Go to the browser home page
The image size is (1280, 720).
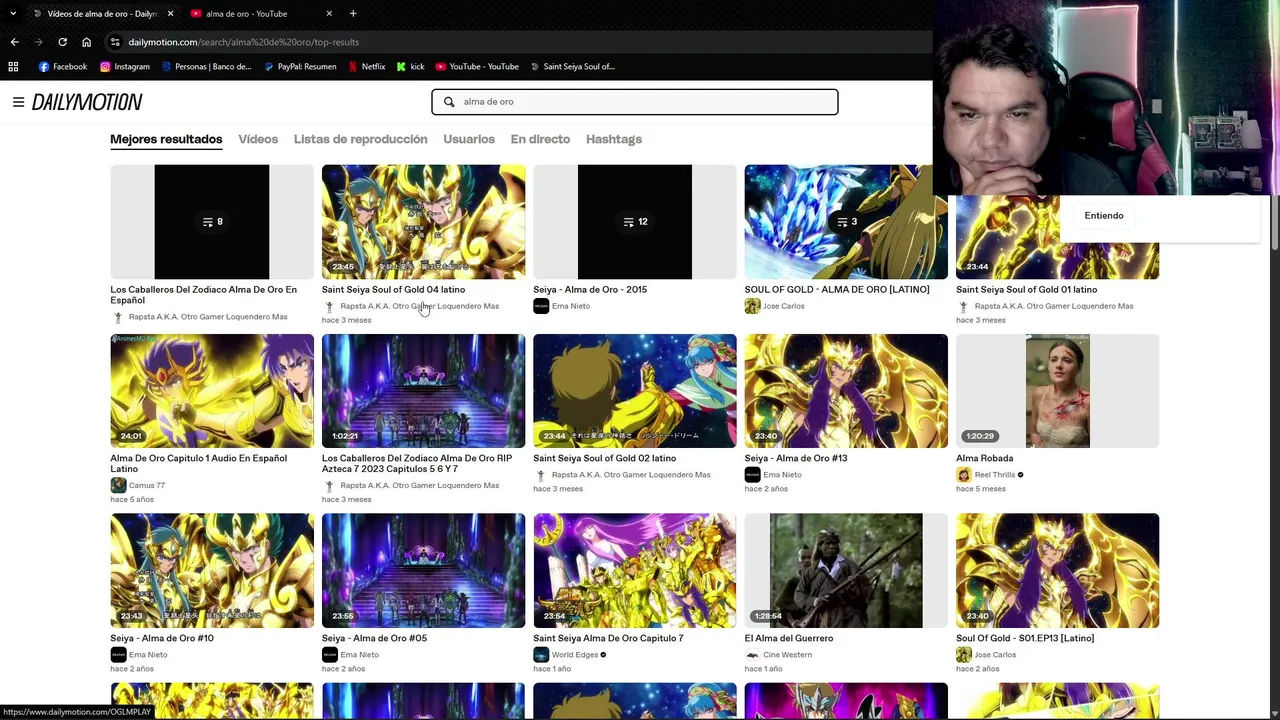click(86, 42)
